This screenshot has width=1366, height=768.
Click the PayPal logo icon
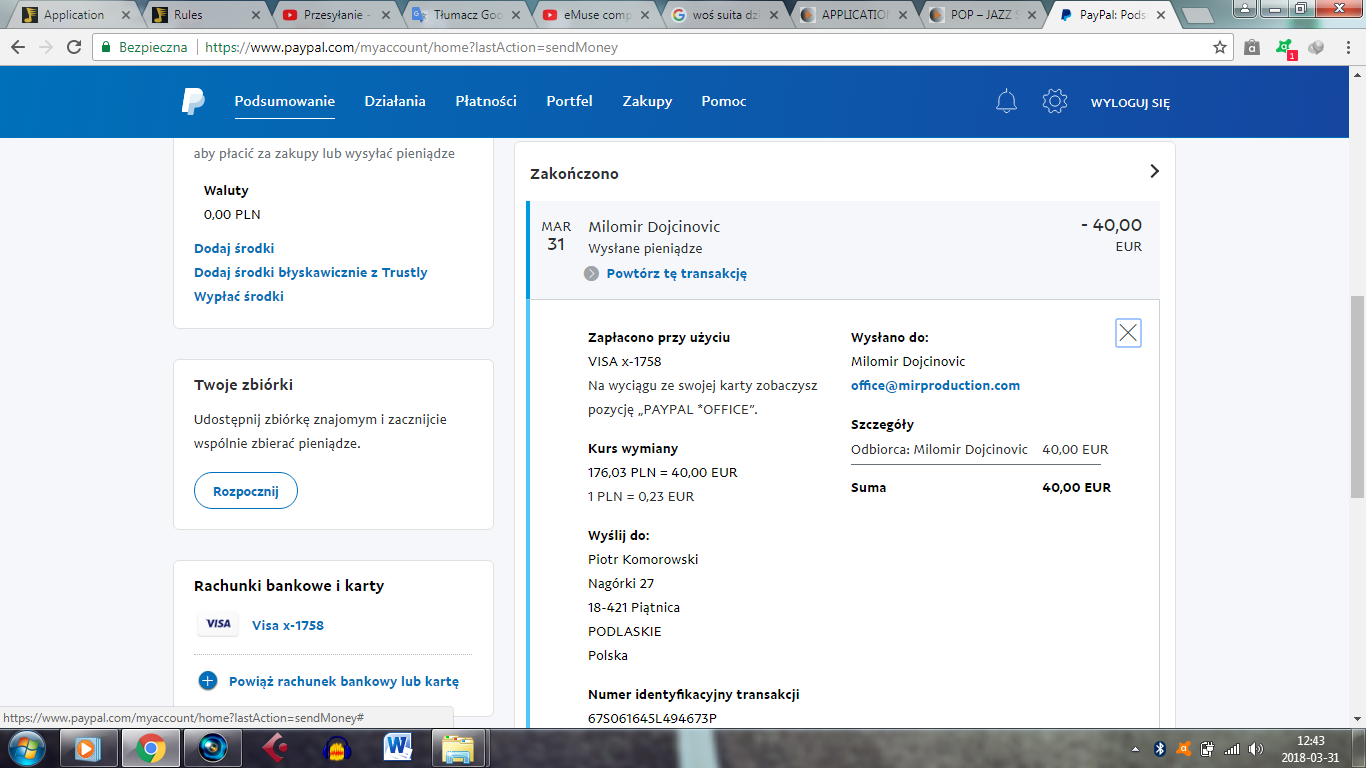[x=193, y=101]
